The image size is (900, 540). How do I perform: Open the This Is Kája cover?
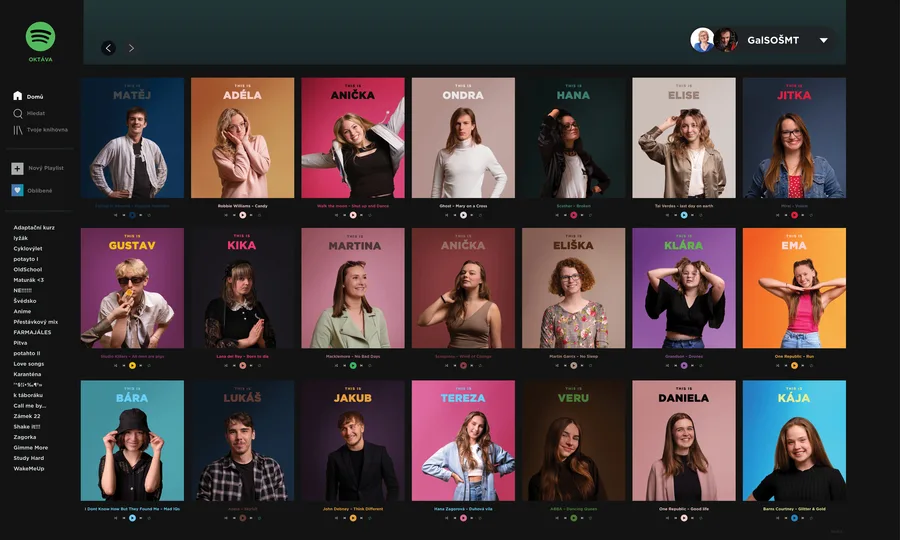[794, 441]
